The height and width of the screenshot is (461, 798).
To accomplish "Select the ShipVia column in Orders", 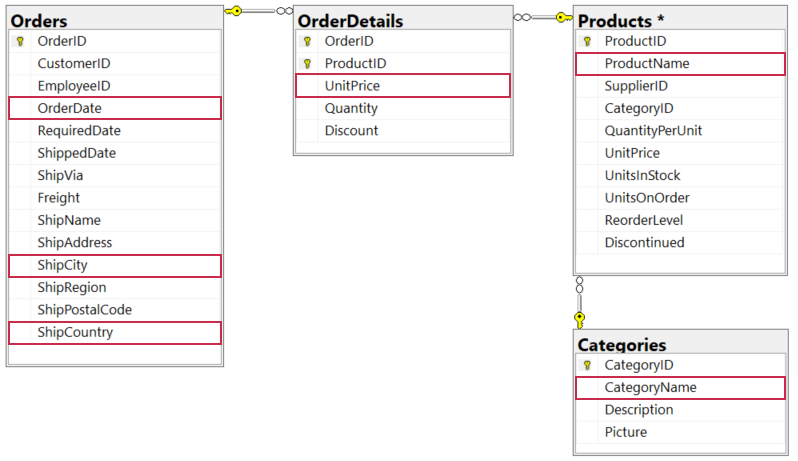I will (115, 176).
